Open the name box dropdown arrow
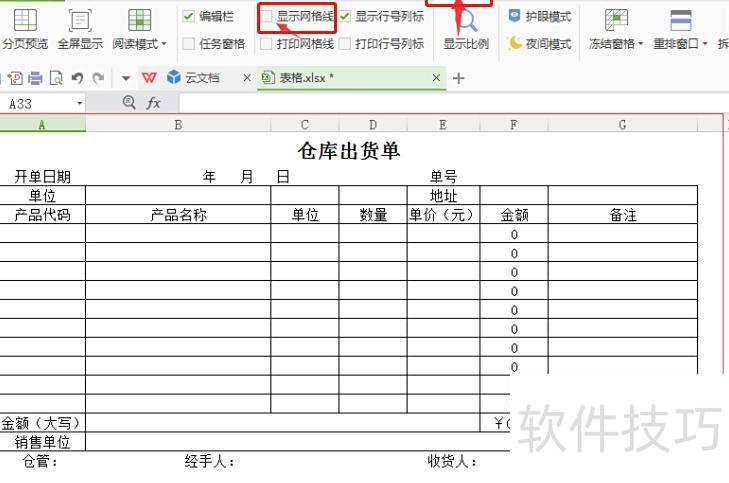 tap(80, 104)
